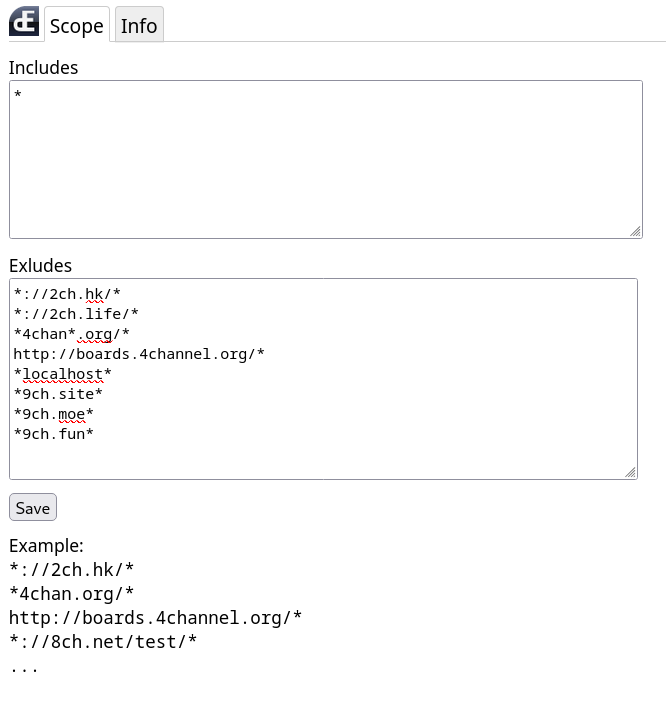666x706 pixels.
Task: Place cursor on the *4chan*.org/* exclude line
Action: (71, 334)
